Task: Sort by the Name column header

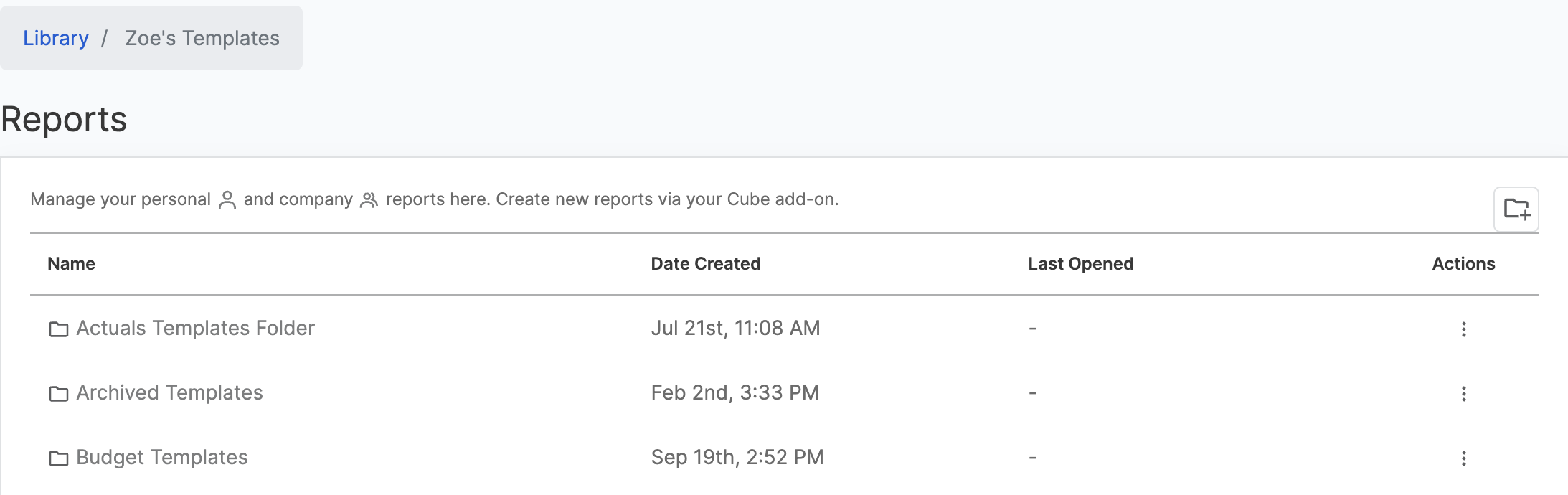Action: click(71, 264)
